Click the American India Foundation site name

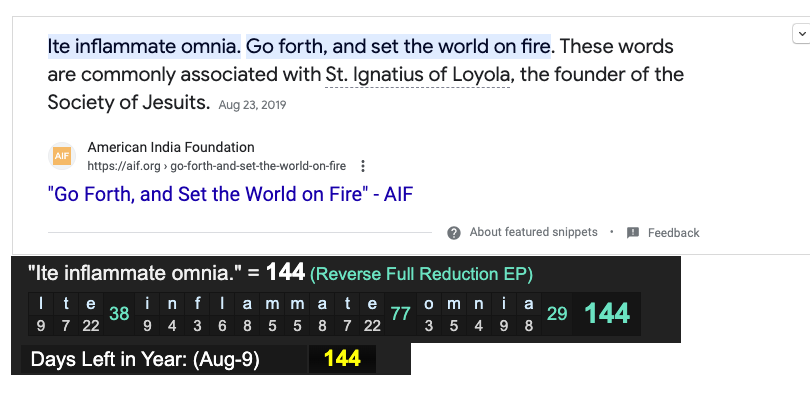click(171, 147)
